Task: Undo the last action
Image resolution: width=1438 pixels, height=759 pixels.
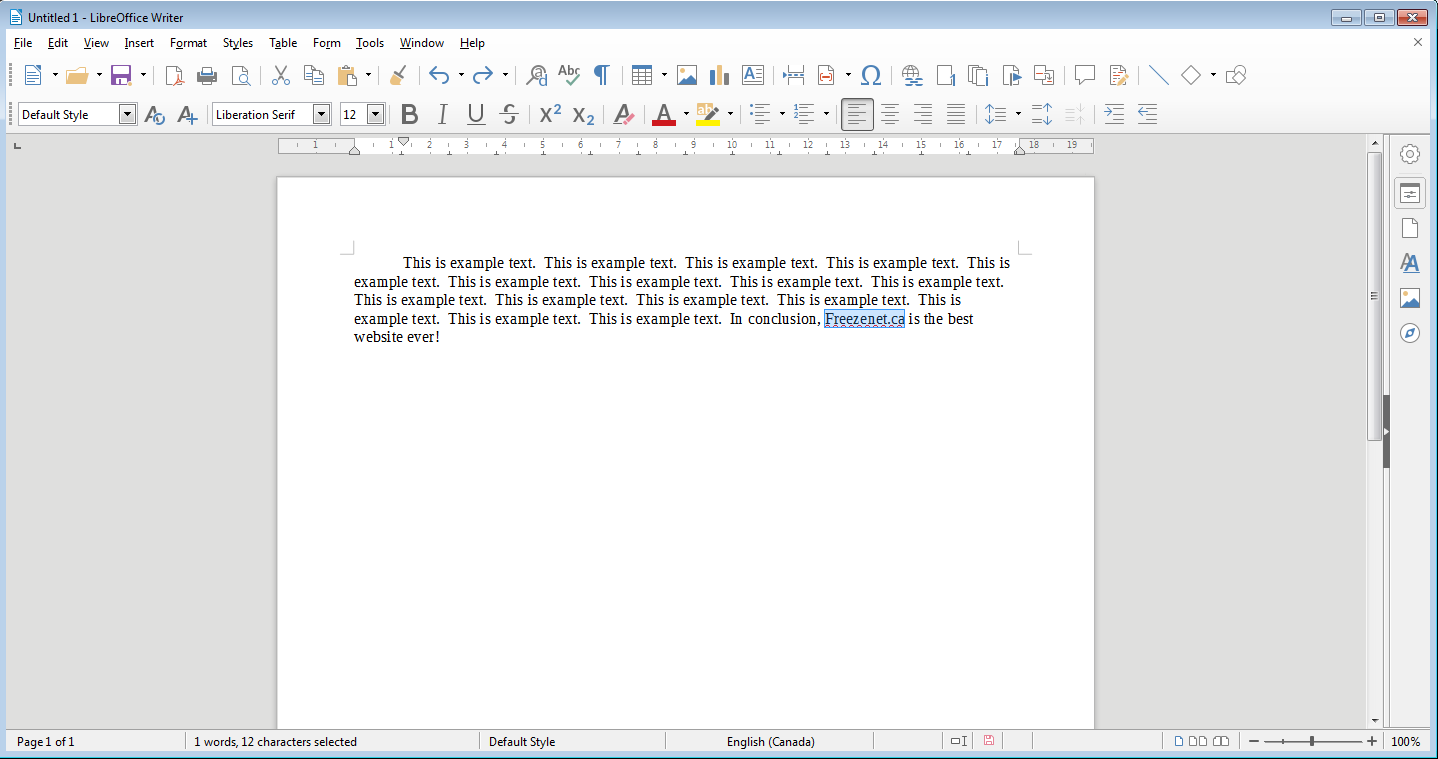Action: click(439, 75)
